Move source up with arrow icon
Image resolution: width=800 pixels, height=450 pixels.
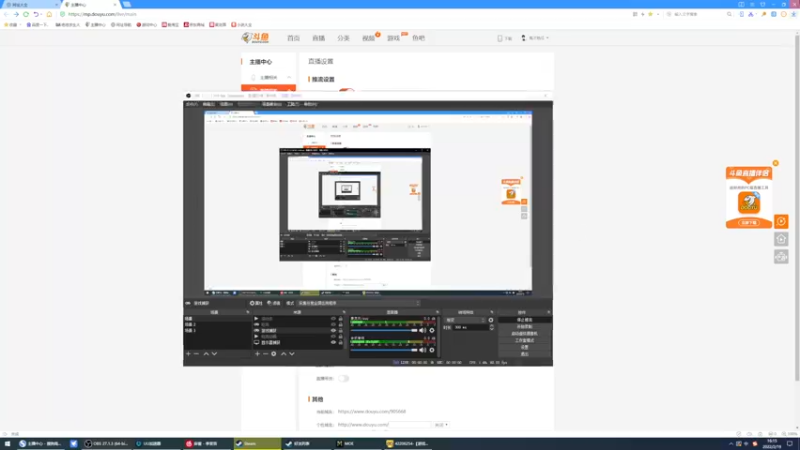284,354
